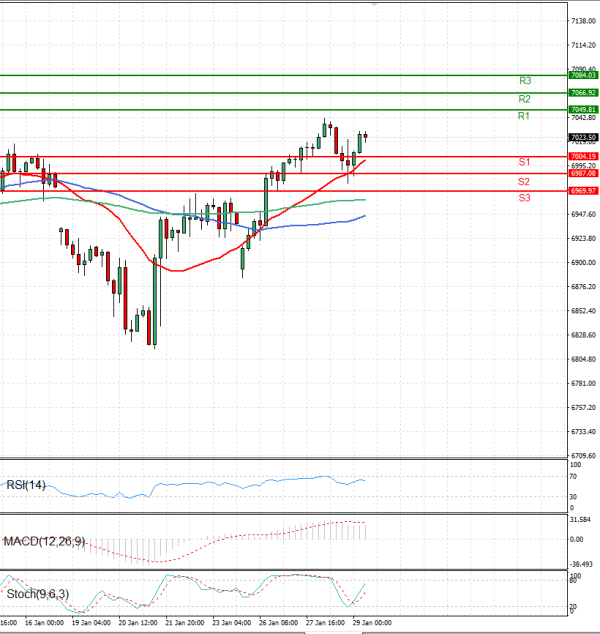Click the S3 support label
600x634 pixels.
[524, 198]
